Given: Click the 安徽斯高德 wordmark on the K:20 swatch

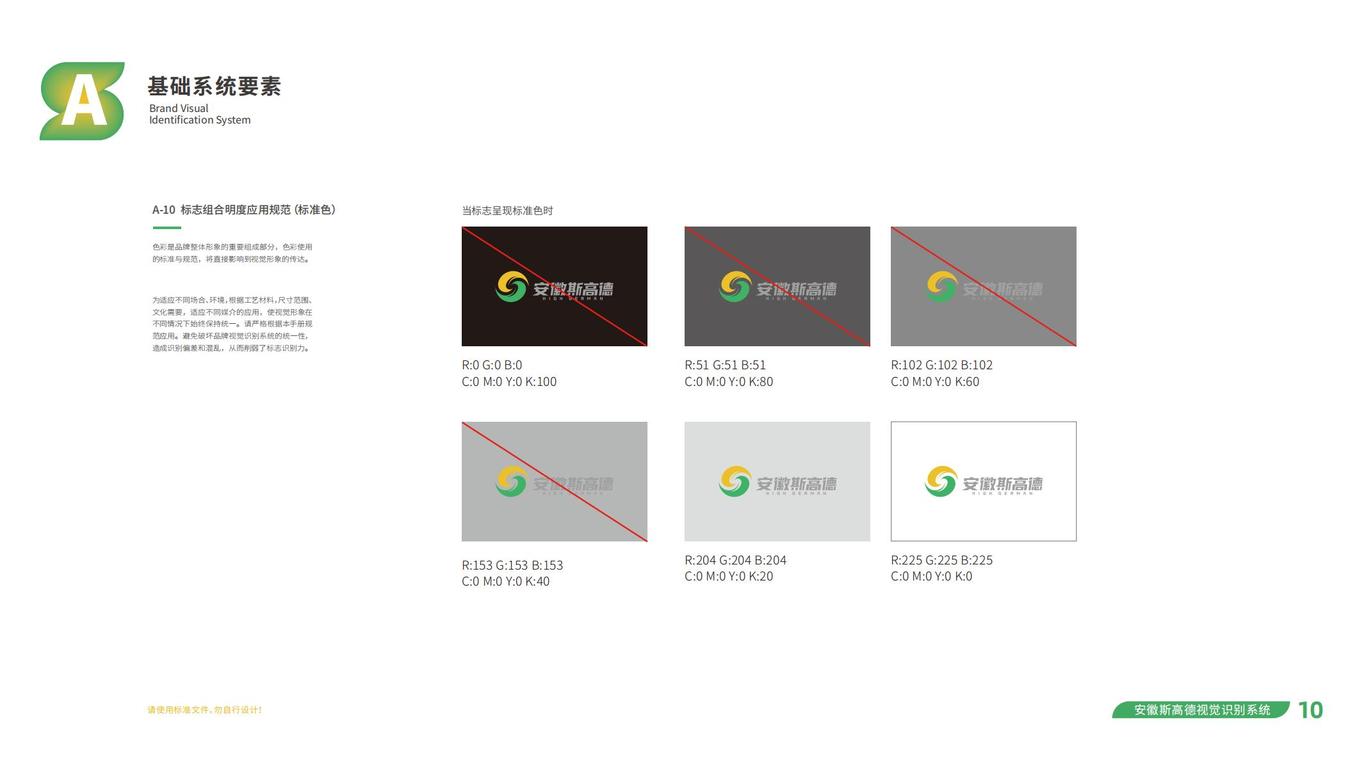Looking at the screenshot, I should point(797,484).
